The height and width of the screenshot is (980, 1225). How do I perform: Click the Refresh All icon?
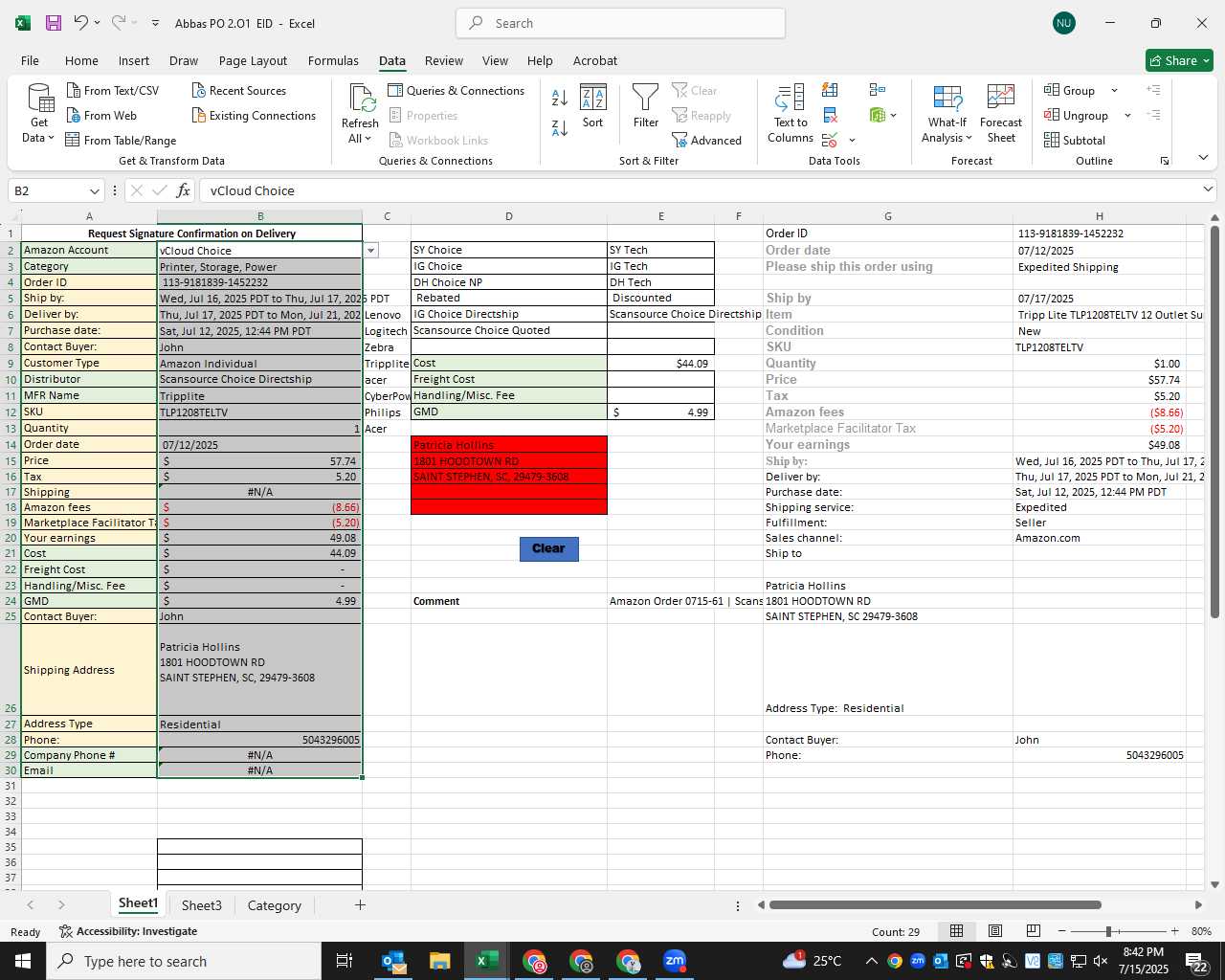tap(362, 99)
